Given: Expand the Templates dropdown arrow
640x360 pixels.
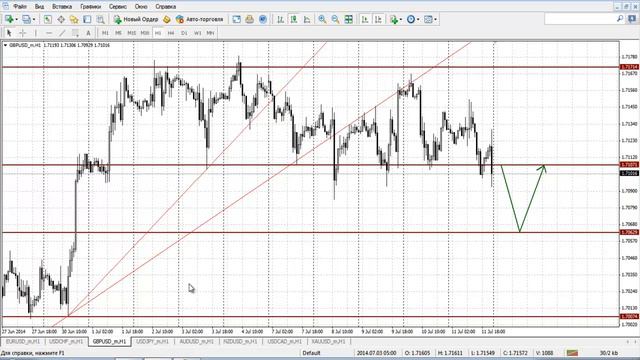Looking at the screenshot, I should pyautogui.click(x=436, y=20).
